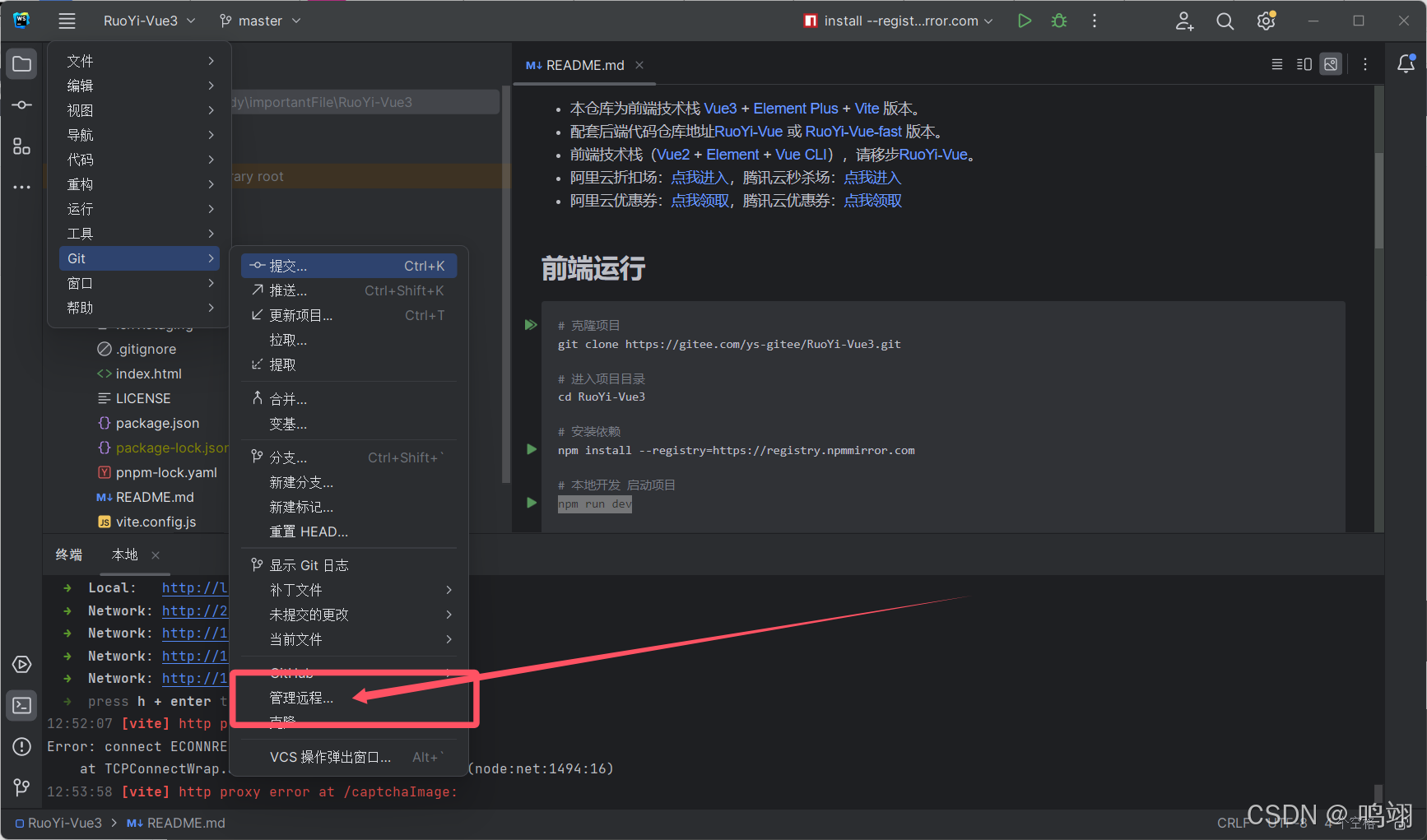Expand the RuoYi-Vue3 project dropdown
This screenshot has width=1427, height=840.
tap(149, 21)
